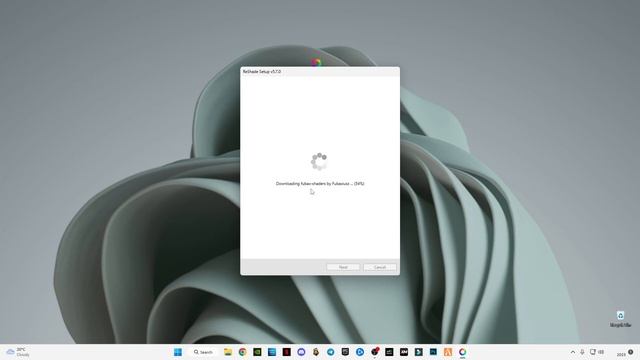This screenshot has width=640, height=360.
Task: Open the blue striped app next to NVIDIA
Action: (272, 352)
